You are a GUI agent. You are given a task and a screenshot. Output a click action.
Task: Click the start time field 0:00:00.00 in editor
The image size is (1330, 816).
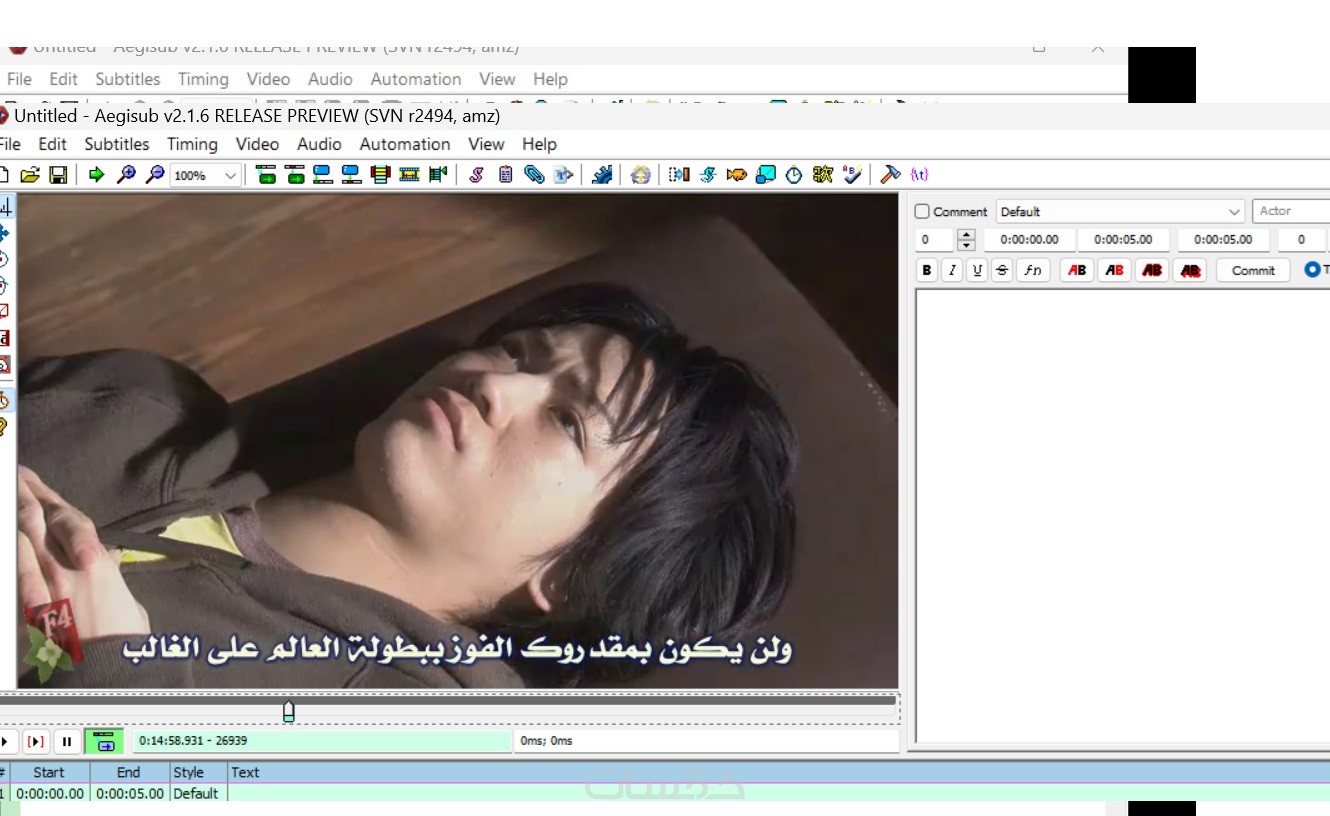pyautogui.click(x=1029, y=240)
